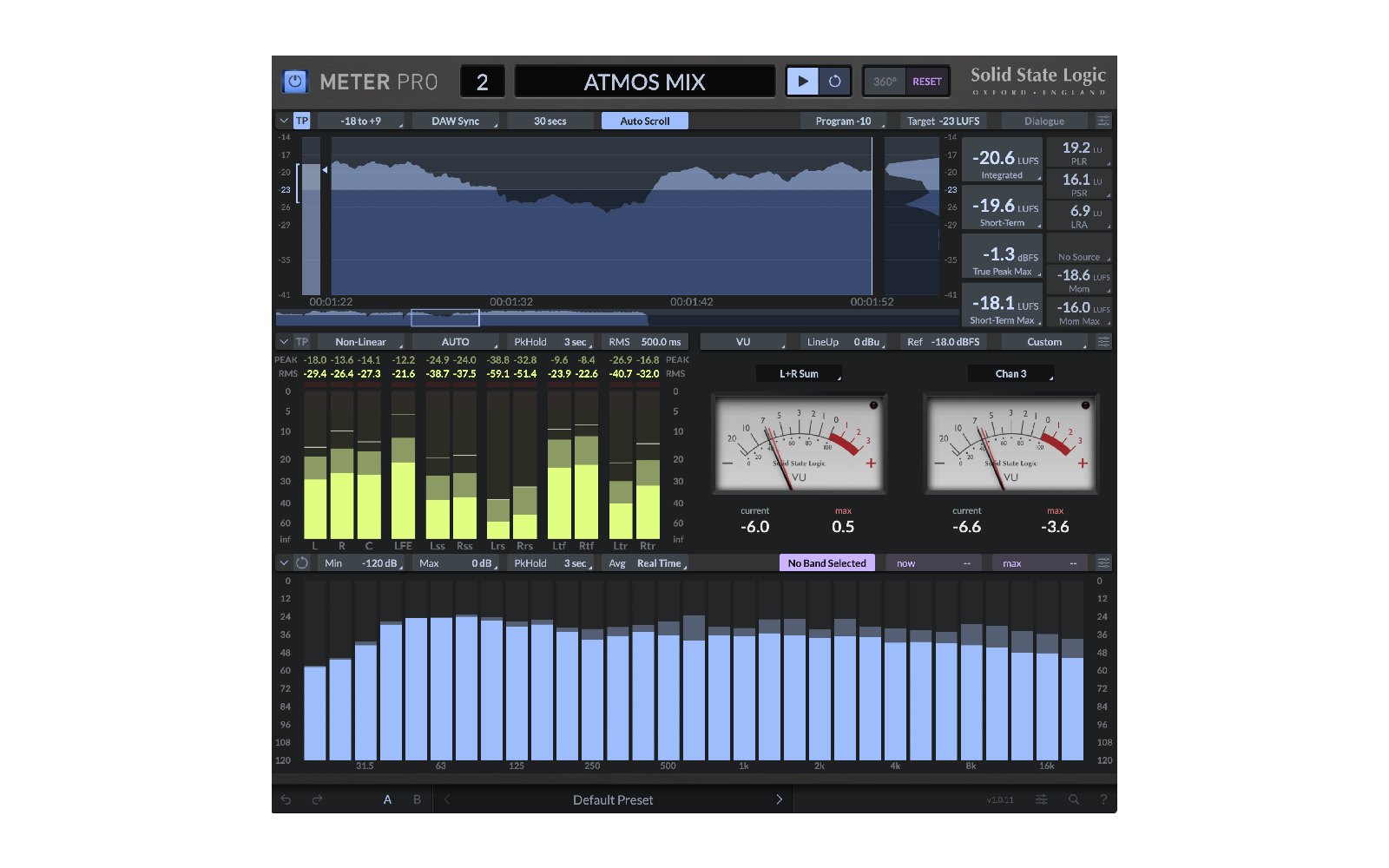Click the 19.2 LU PLR readout
The height and width of the screenshot is (868, 1389).
(x=1079, y=153)
